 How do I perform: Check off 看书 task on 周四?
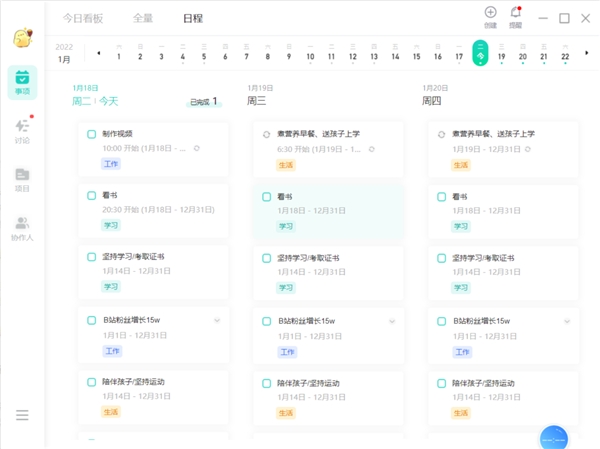coord(441,197)
